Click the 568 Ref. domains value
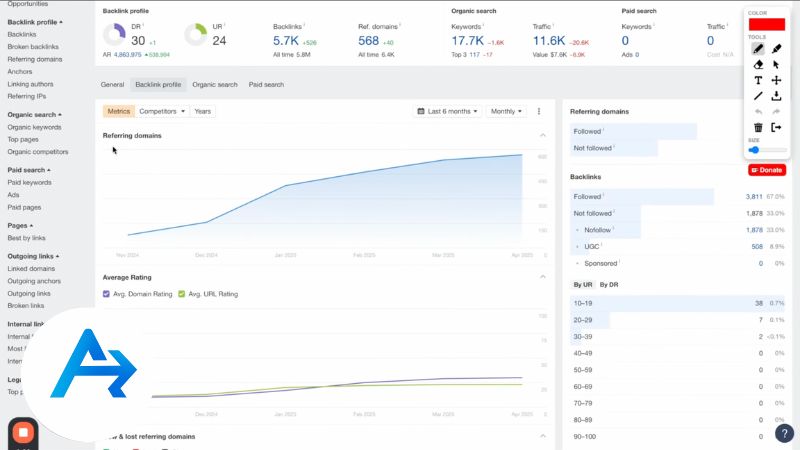The height and width of the screenshot is (450, 800). [368, 41]
